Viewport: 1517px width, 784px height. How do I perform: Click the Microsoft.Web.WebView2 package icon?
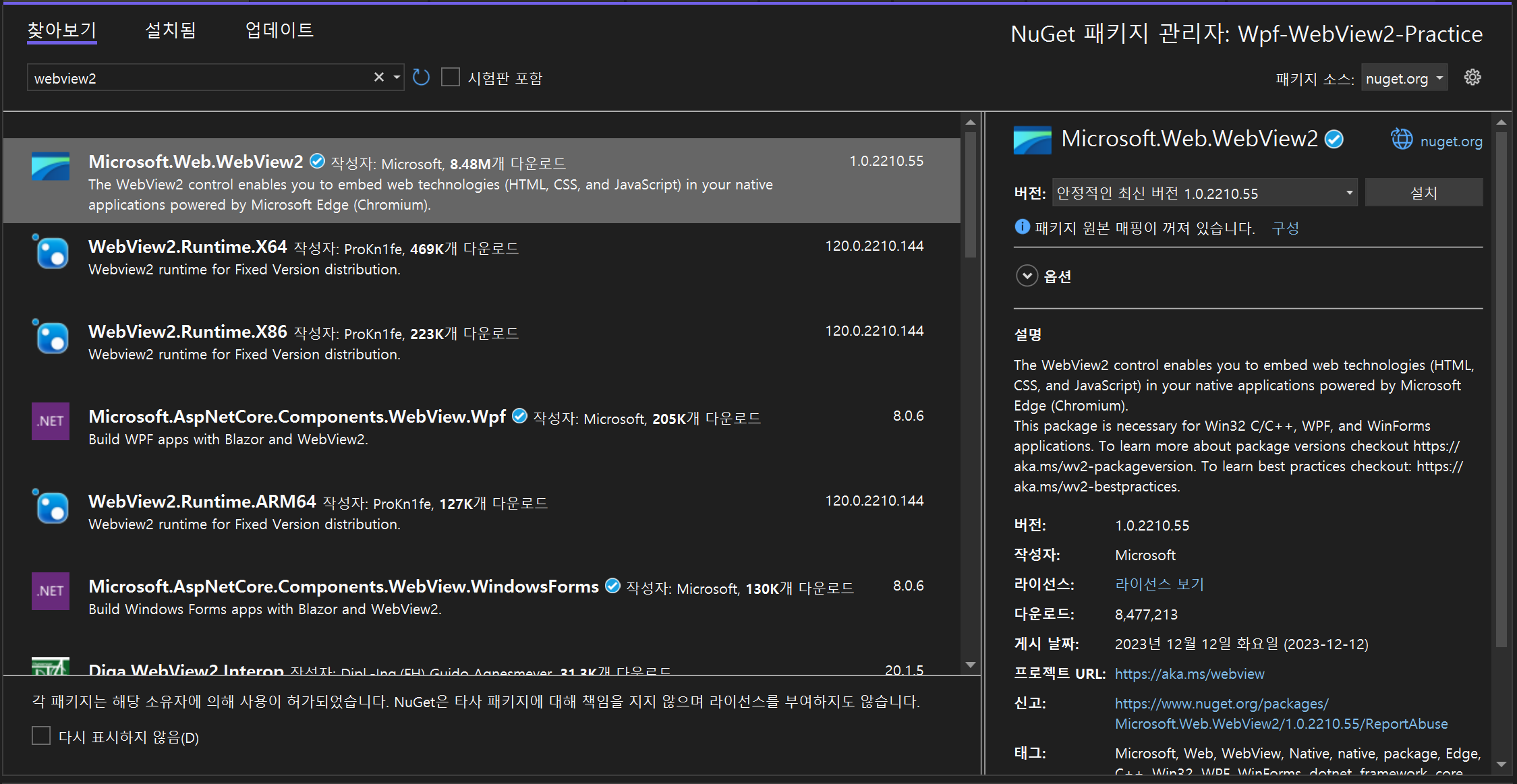51,167
